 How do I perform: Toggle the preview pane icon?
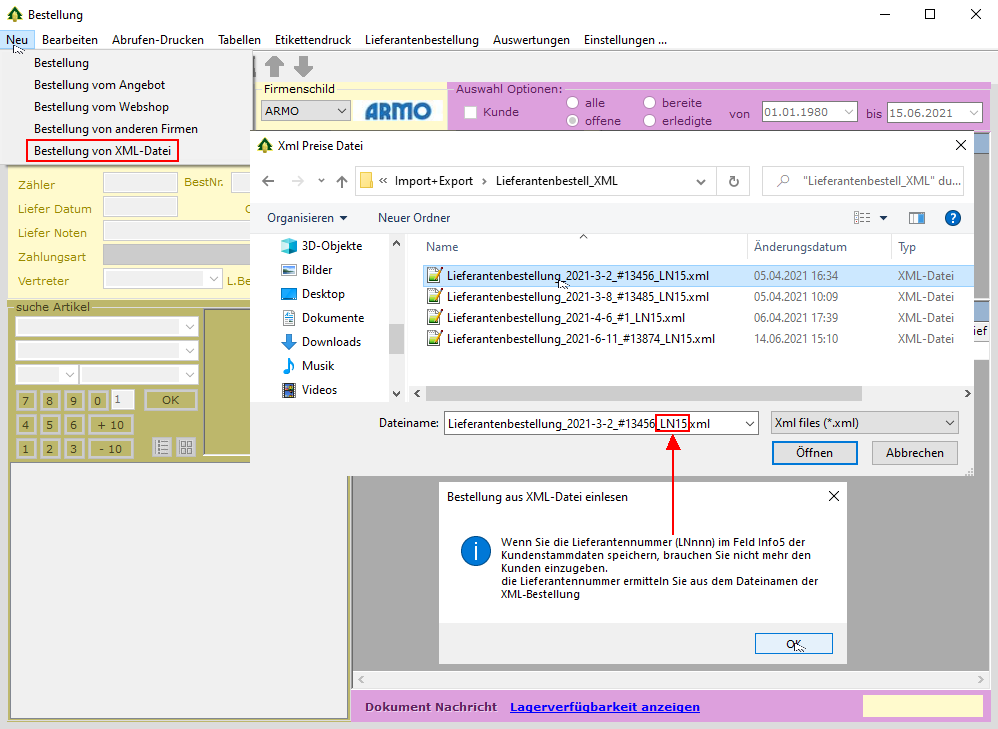916,218
